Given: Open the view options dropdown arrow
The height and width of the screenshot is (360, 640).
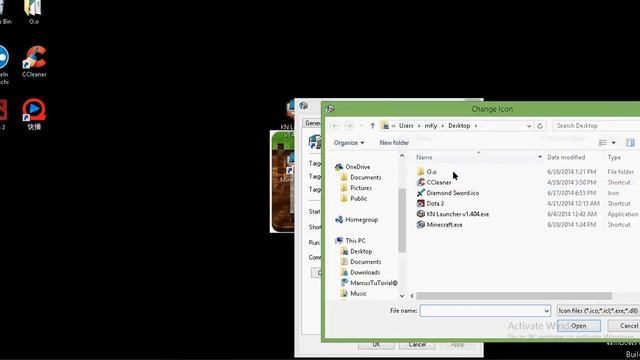Looking at the screenshot, I should [x=613, y=142].
